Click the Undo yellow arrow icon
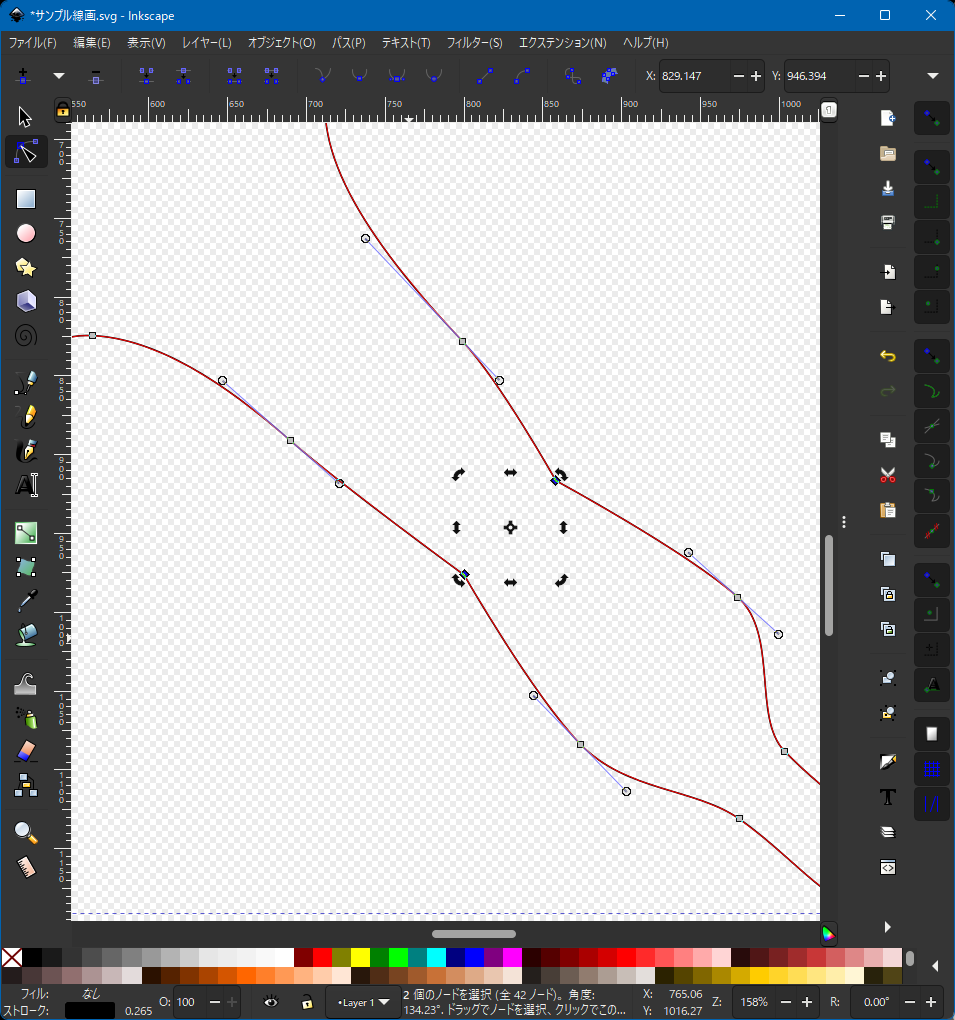Image resolution: width=955 pixels, height=1020 pixels. (888, 356)
